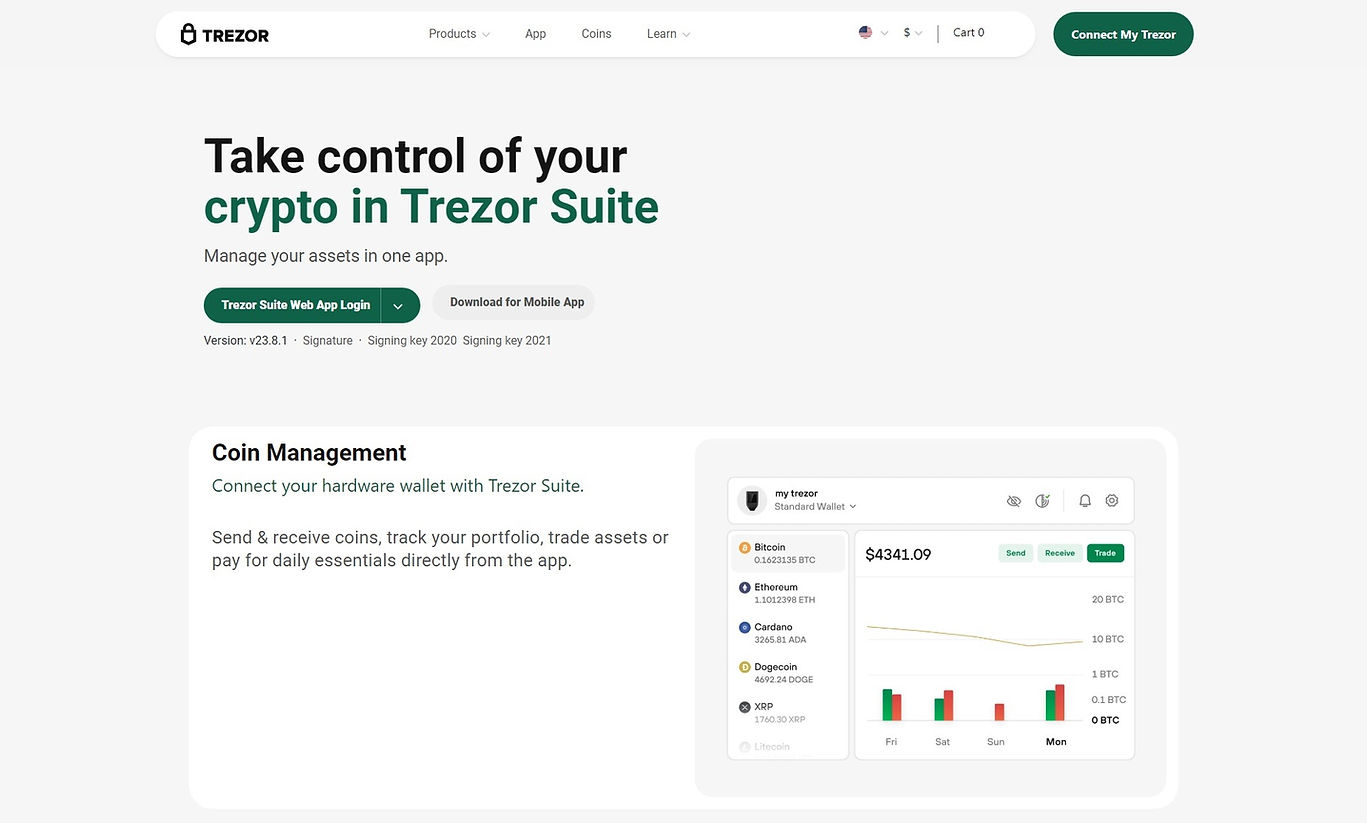This screenshot has width=1367, height=823.
Task: Click the Coin Management heading
Action: (309, 453)
